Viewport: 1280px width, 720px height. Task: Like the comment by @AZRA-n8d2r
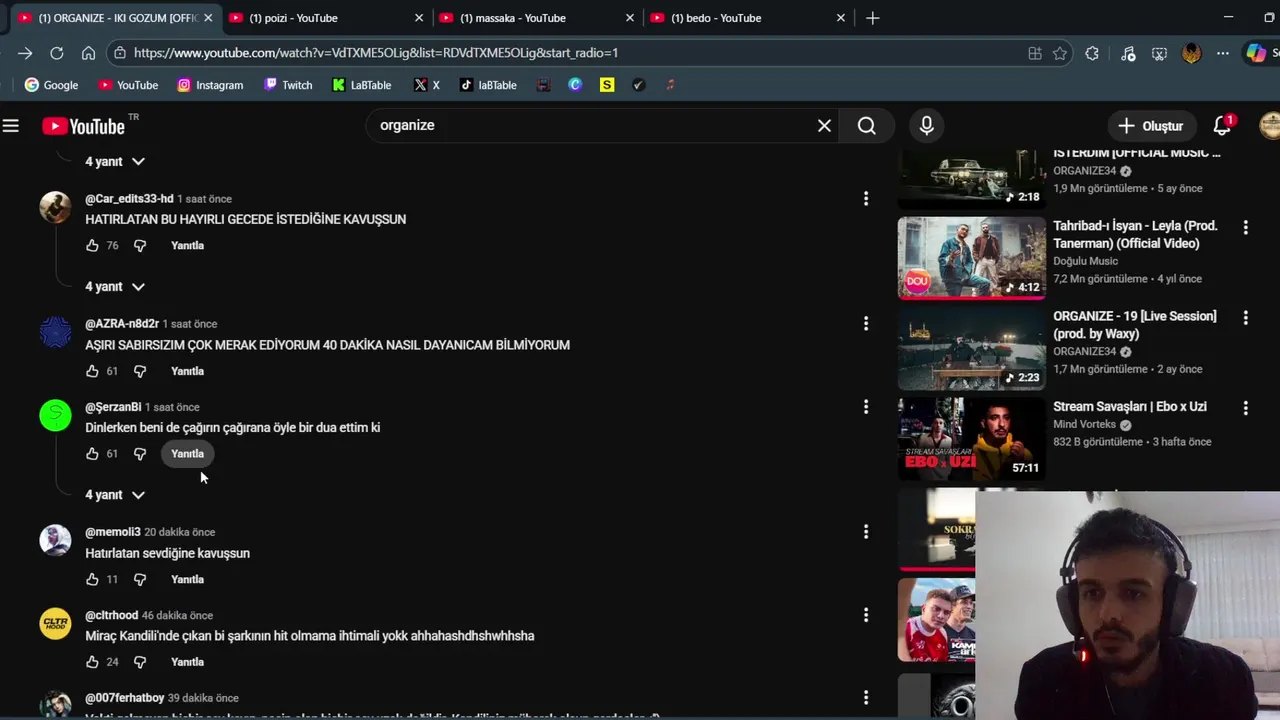click(x=92, y=371)
